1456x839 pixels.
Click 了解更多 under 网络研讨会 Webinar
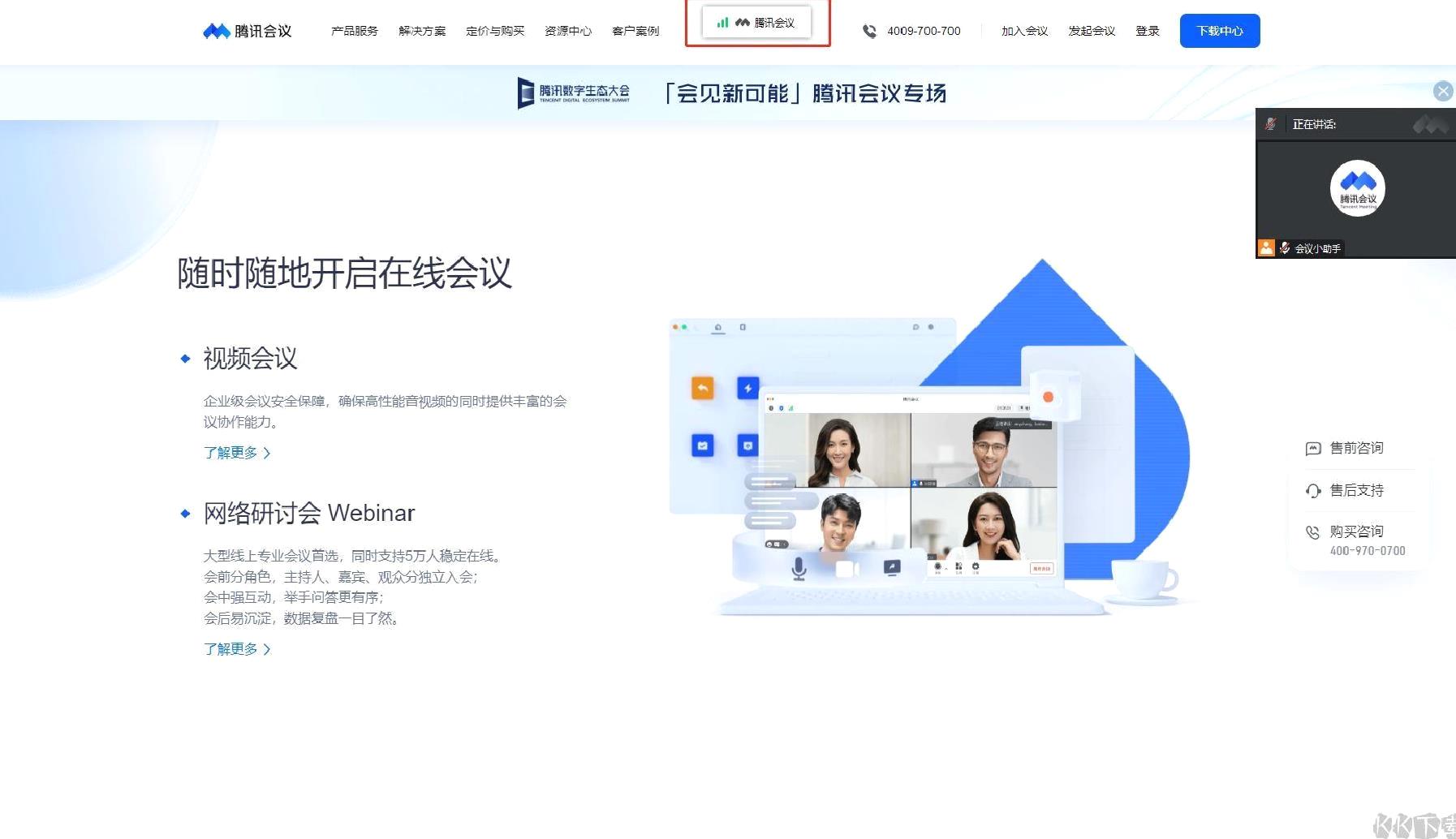pos(237,649)
